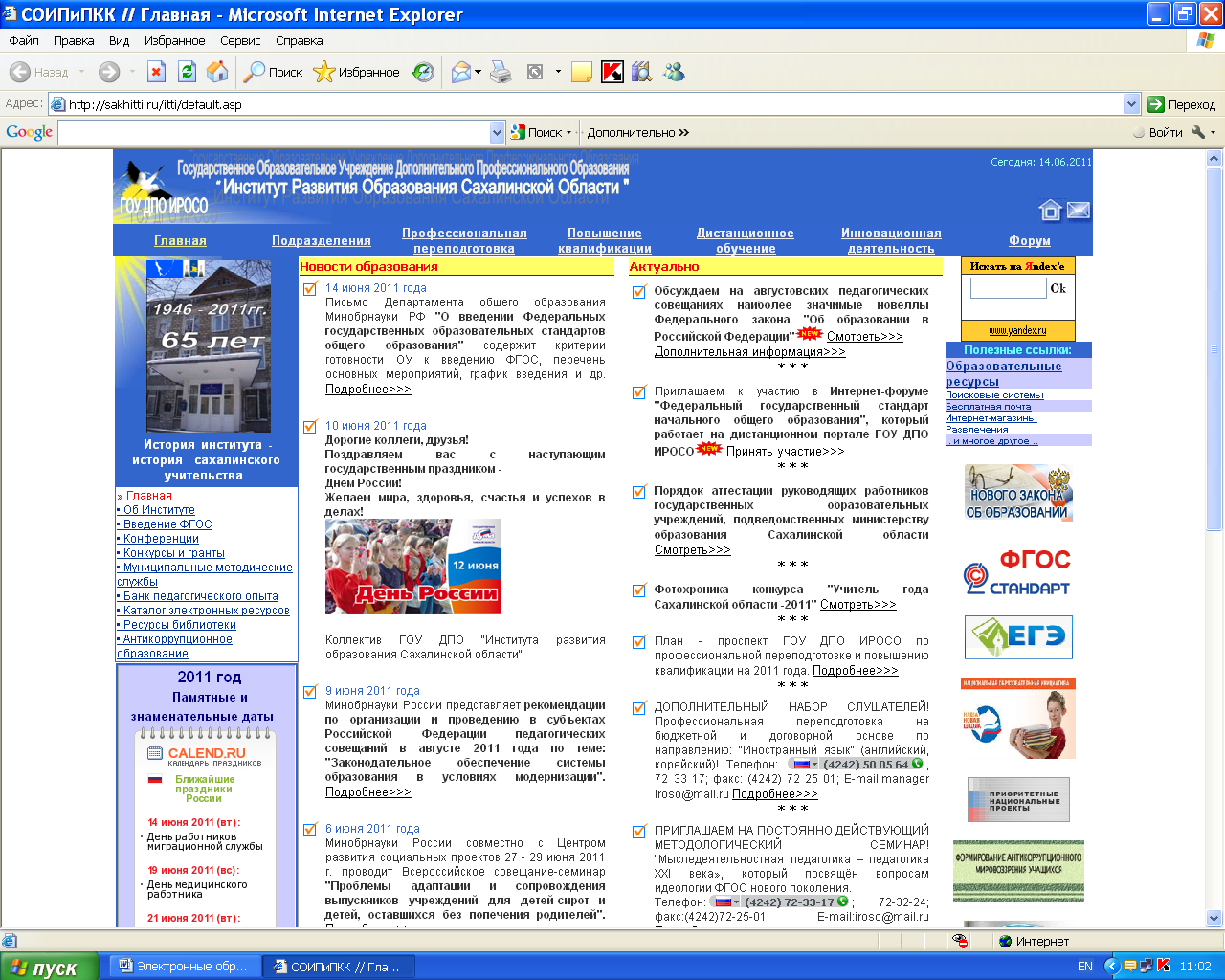Open the ФГОС Стандарт banner
The image size is (1225, 980).
click(1017, 572)
